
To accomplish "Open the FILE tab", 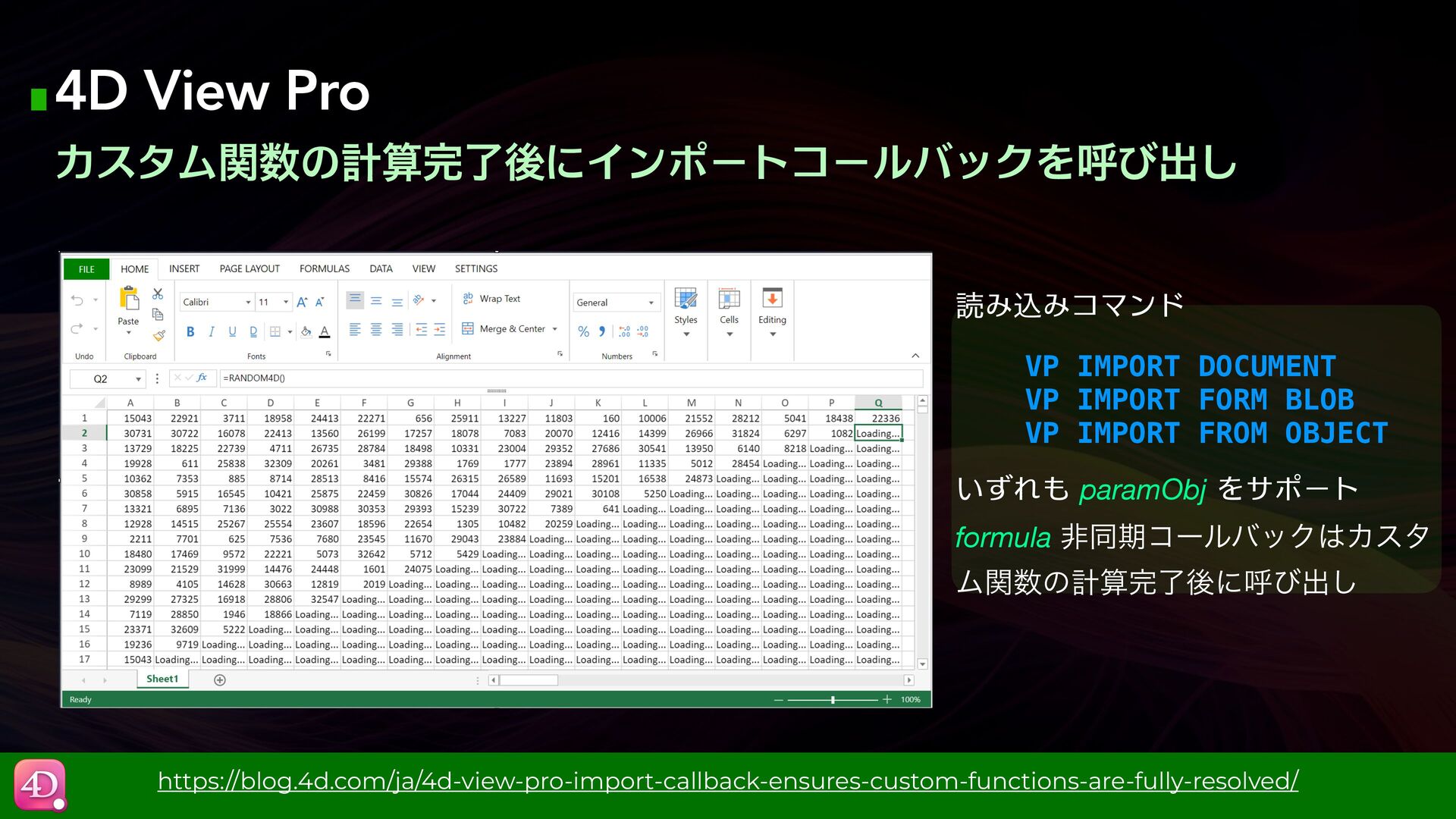I will pyautogui.click(x=86, y=269).
